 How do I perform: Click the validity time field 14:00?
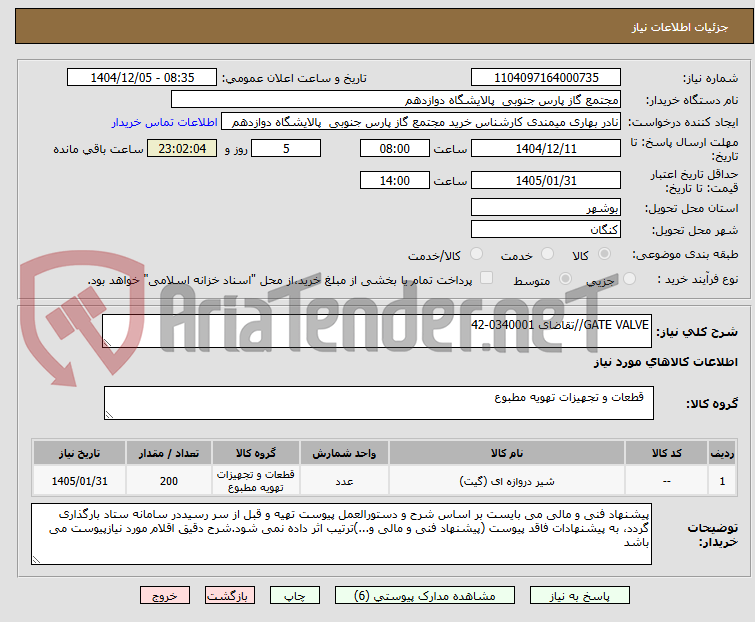pos(395,181)
